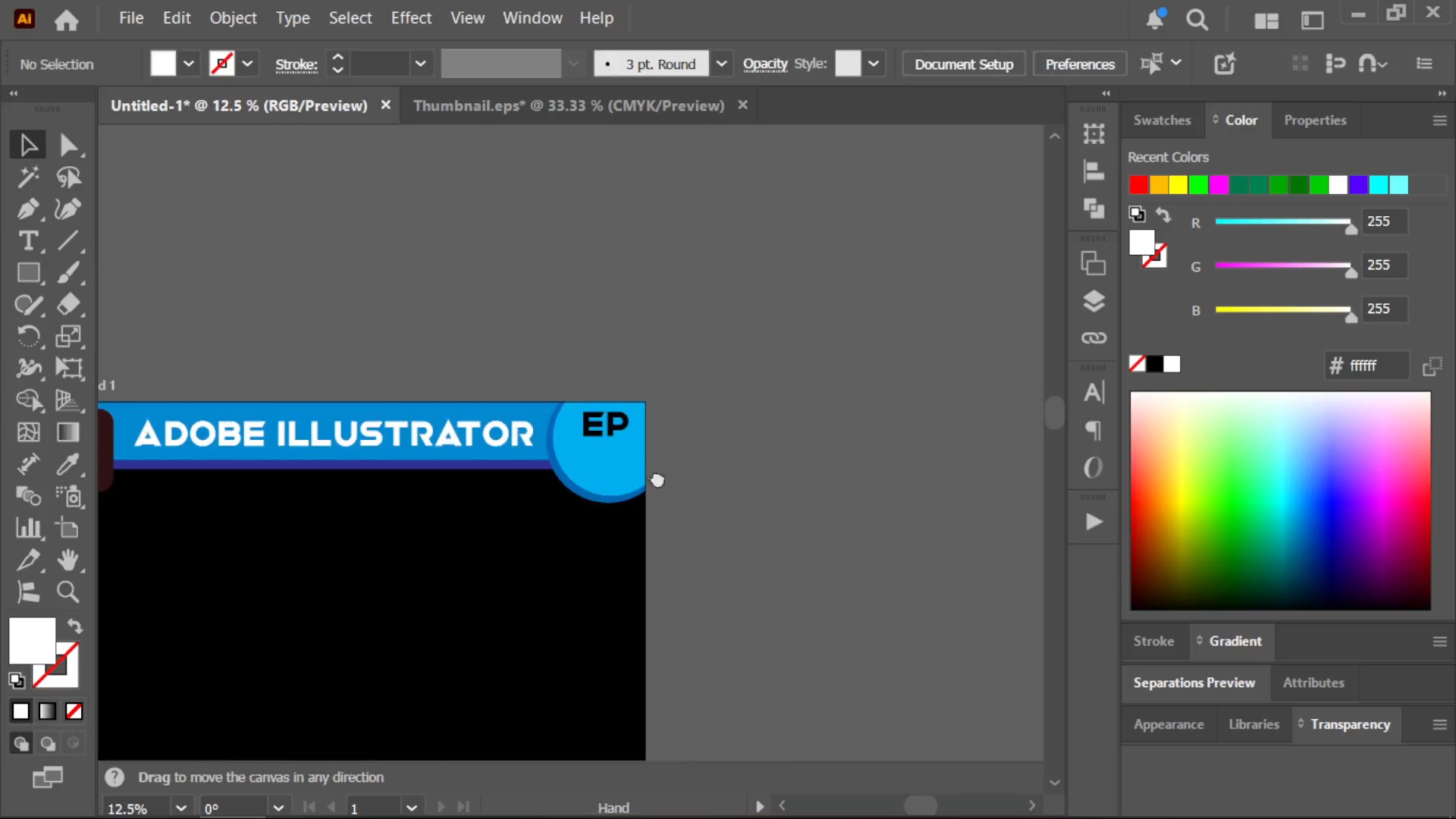Select the Paintbrush tool
This screenshot has height=819, width=1456.
pos(68,272)
